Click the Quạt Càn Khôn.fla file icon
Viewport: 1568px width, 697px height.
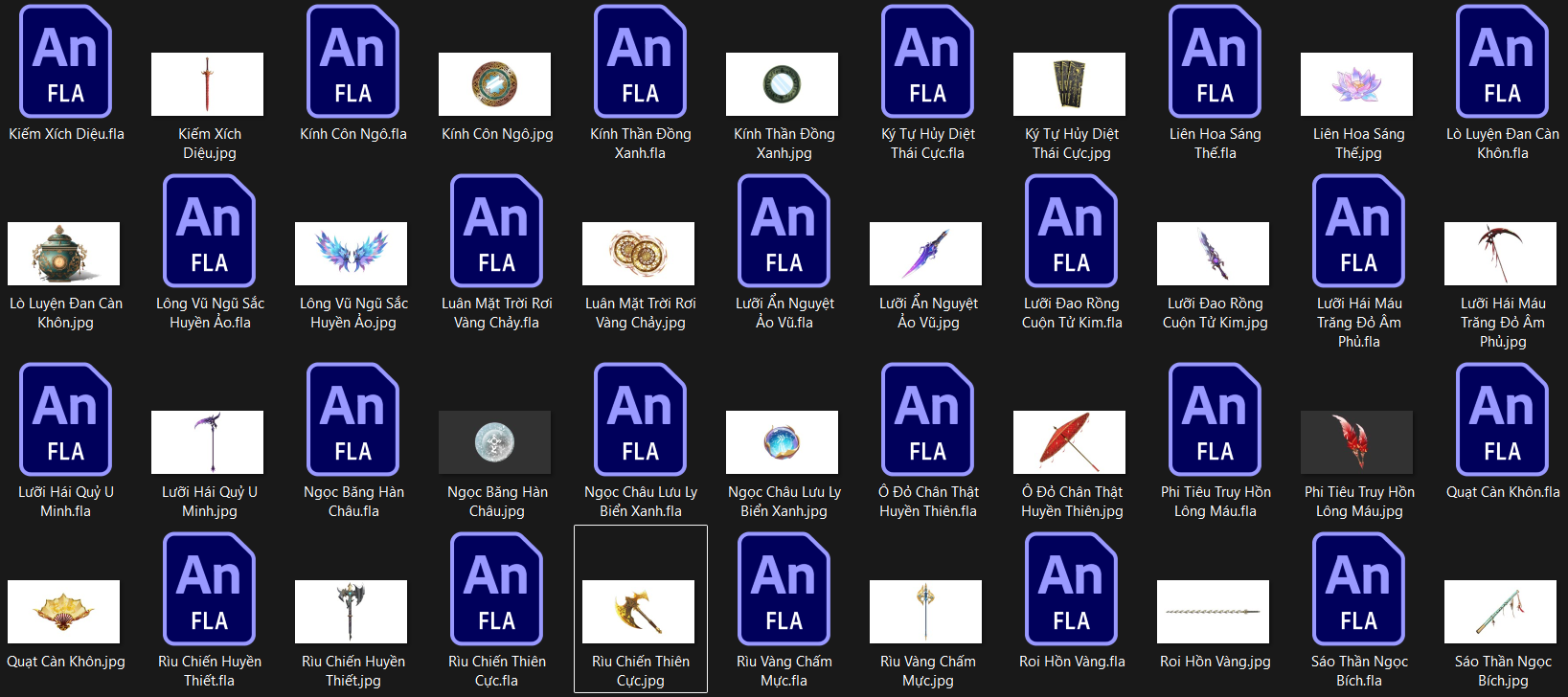(1502, 420)
